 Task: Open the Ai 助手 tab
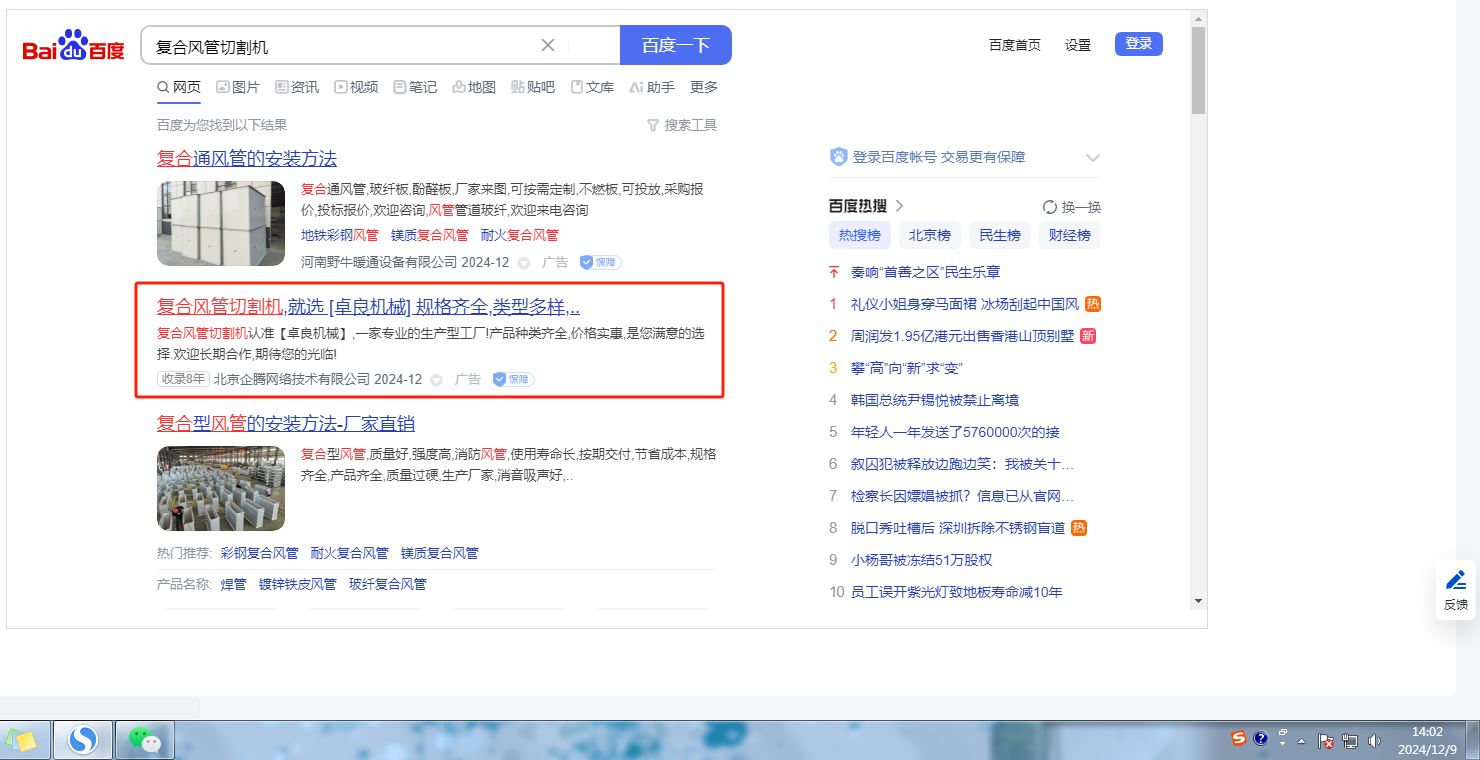(x=652, y=87)
